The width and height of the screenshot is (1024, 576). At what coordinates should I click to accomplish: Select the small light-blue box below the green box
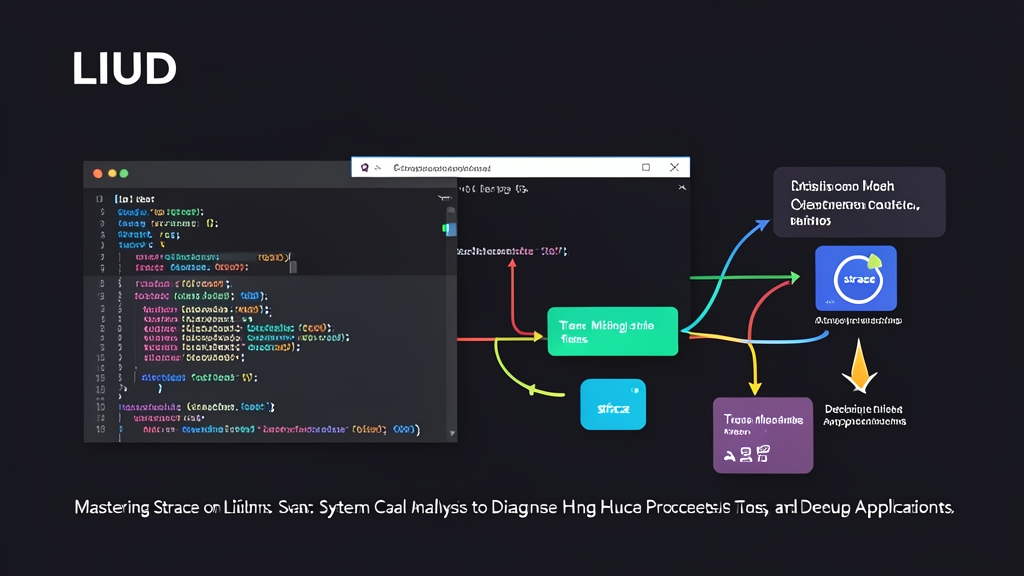(613, 404)
